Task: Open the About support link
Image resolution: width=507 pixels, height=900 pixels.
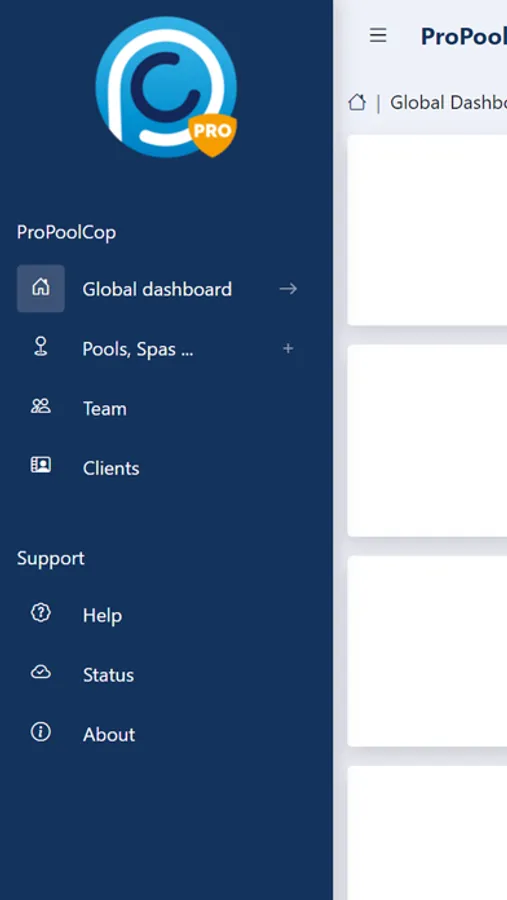Action: 109,735
